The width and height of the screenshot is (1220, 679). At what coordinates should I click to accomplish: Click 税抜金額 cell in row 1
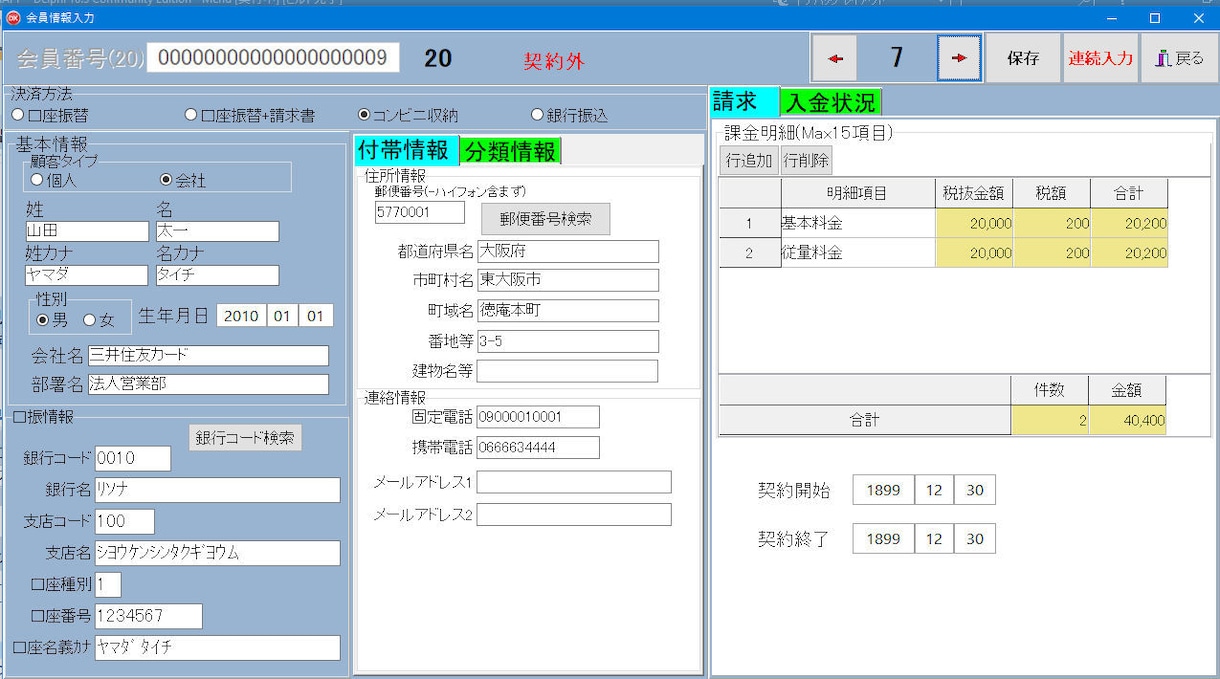point(975,223)
